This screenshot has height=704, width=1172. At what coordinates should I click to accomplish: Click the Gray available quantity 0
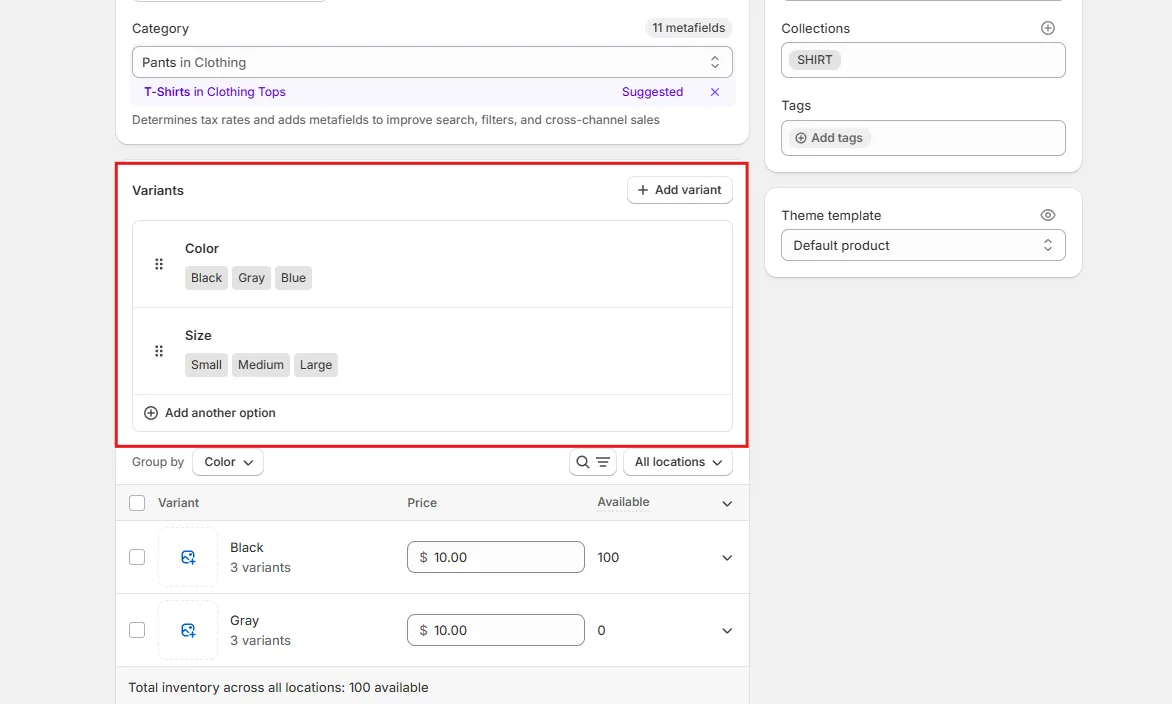tap(601, 630)
